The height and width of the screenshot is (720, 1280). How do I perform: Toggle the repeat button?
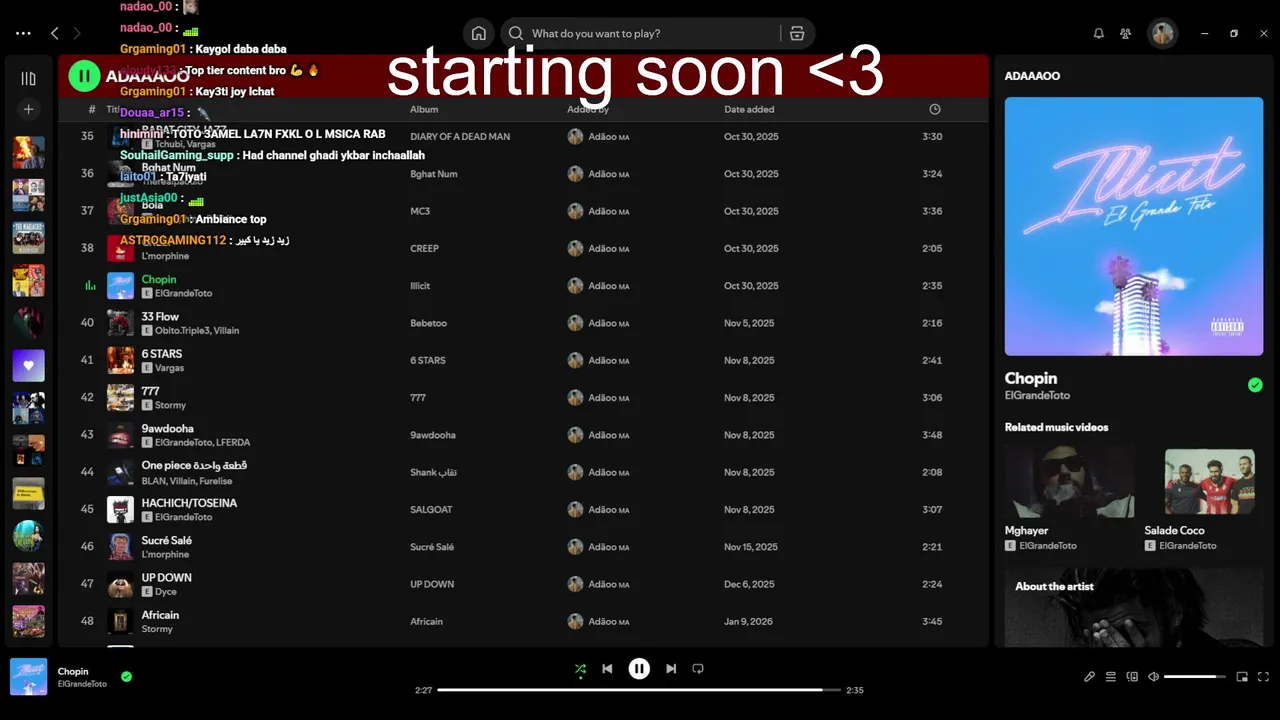698,669
